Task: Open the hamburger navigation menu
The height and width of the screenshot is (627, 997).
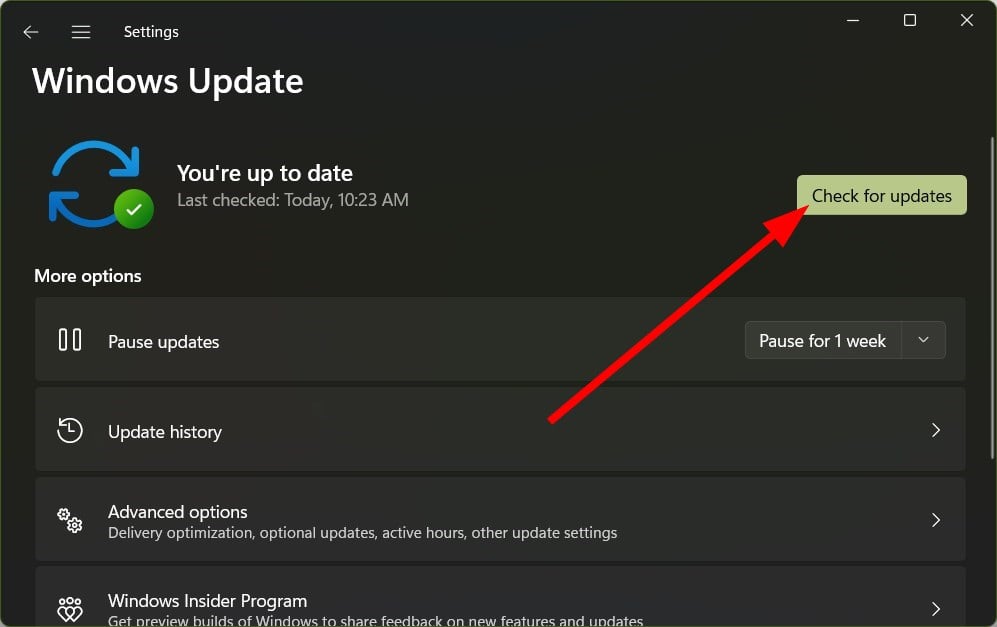Action: 81,32
